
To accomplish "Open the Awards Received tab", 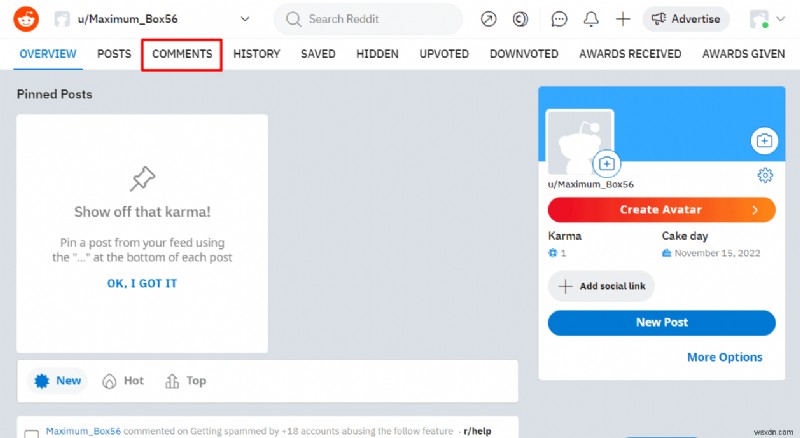I will pyautogui.click(x=630, y=54).
